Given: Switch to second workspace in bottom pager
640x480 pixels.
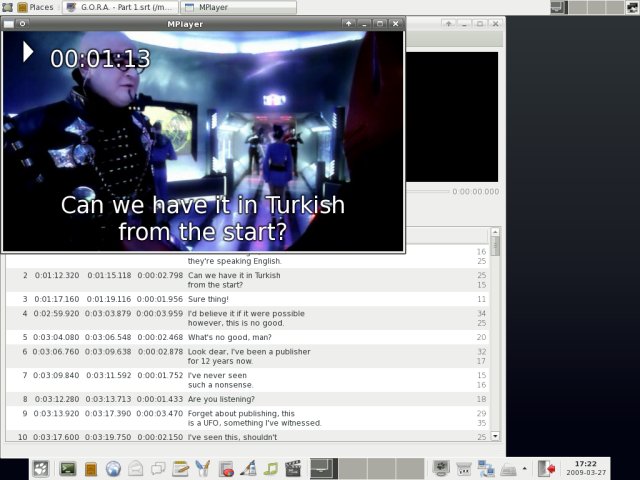Looking at the screenshot, I should [x=353, y=468].
